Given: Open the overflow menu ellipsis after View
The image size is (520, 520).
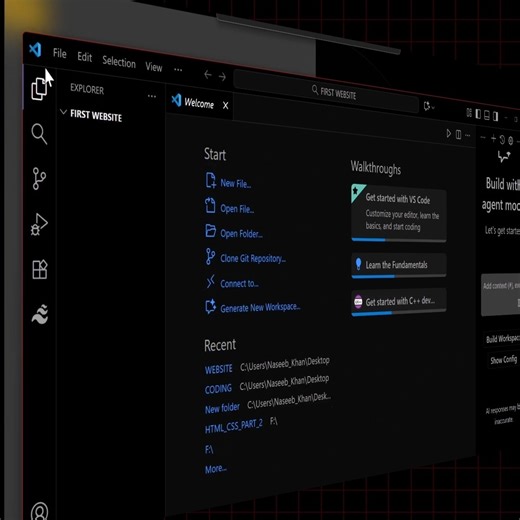Looking at the screenshot, I should 178,70.
